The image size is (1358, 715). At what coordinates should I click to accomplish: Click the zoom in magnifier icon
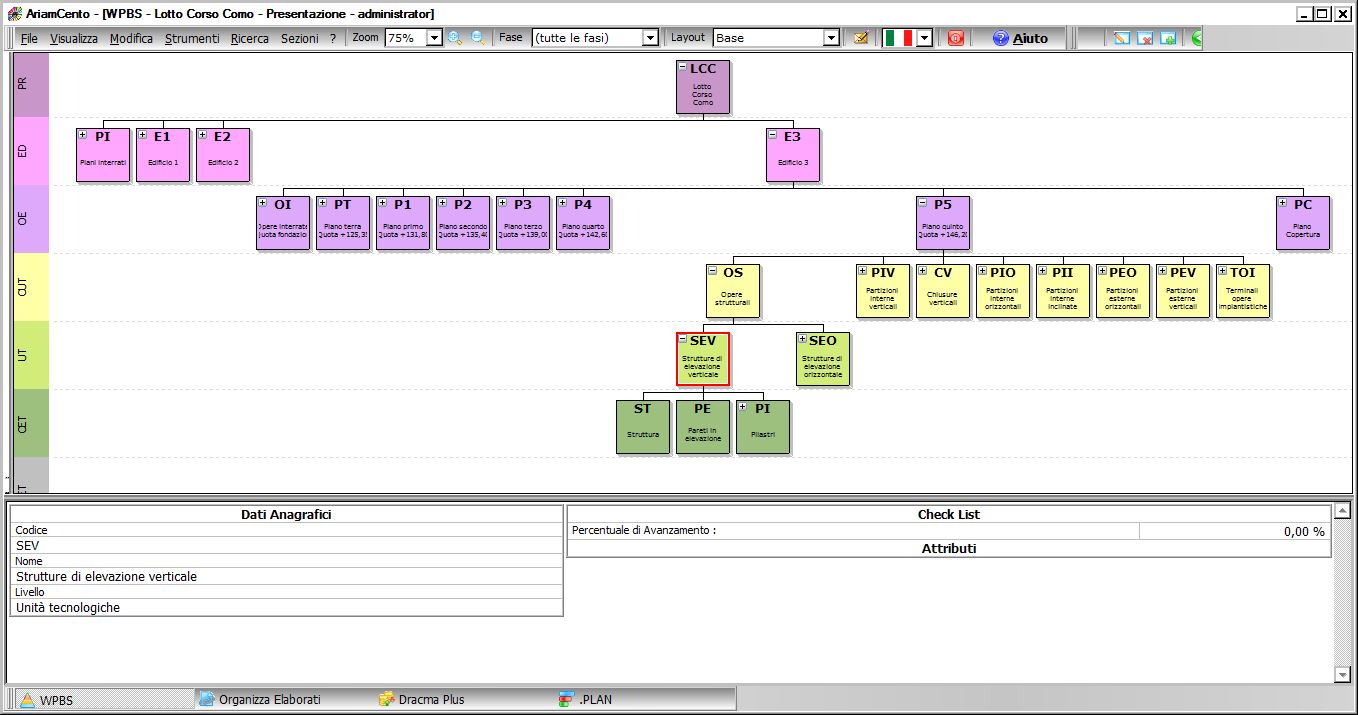[455, 38]
